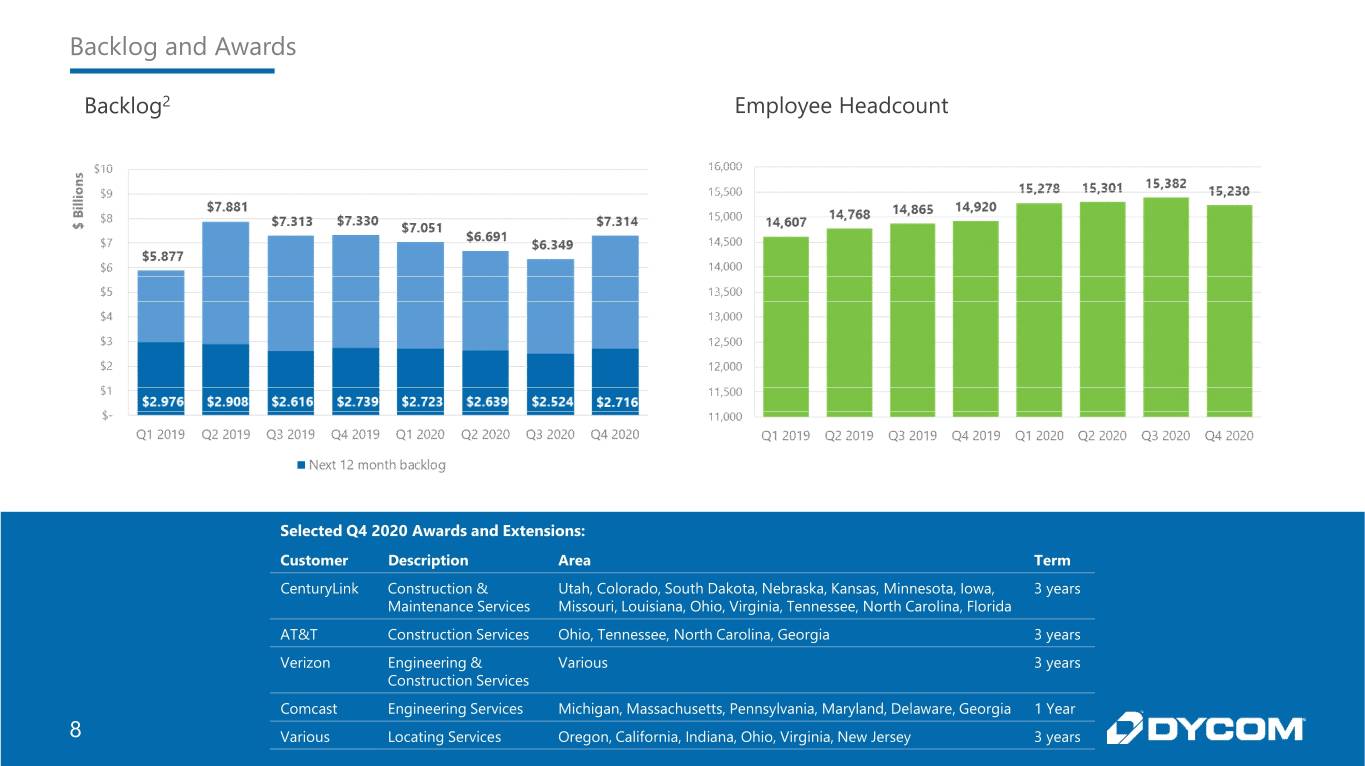Click the Dycom logo
The height and width of the screenshot is (766, 1365).
click(1205, 727)
